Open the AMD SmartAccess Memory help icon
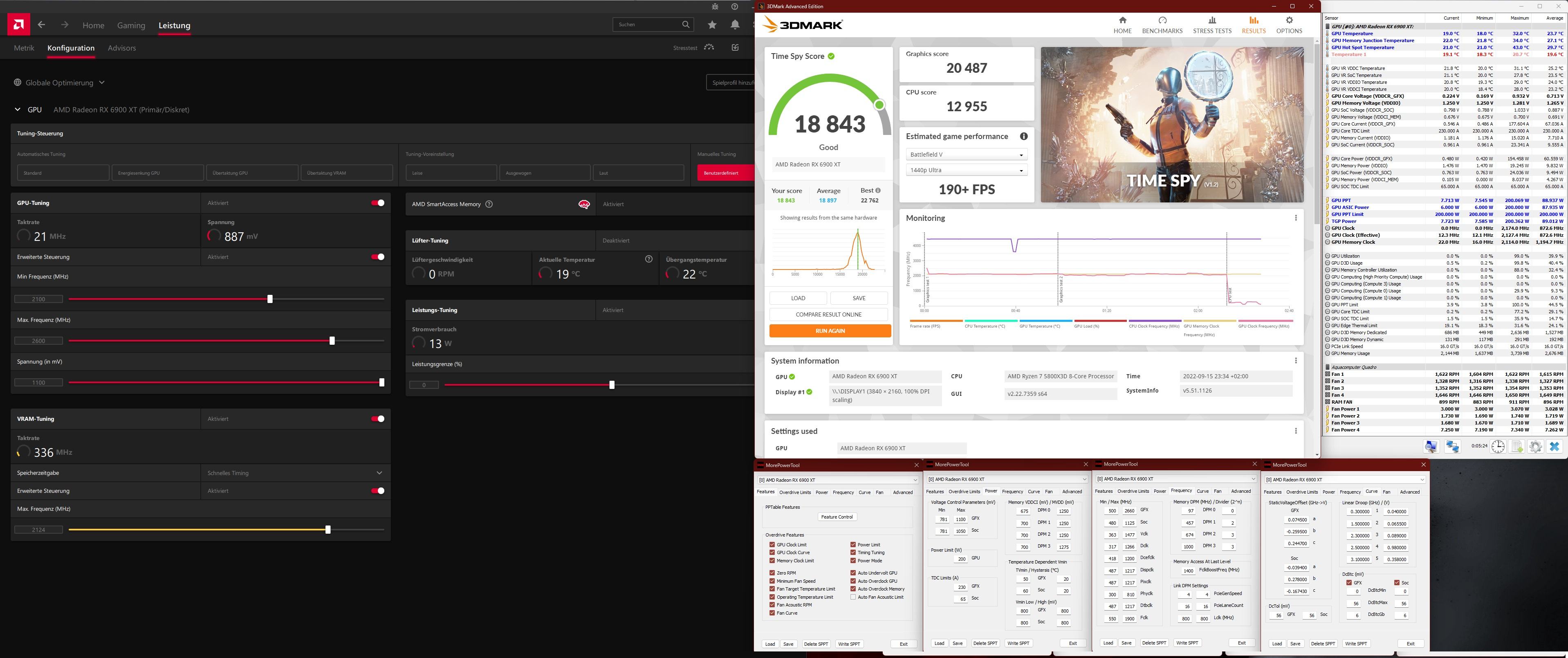The image size is (1568, 658). (489, 204)
